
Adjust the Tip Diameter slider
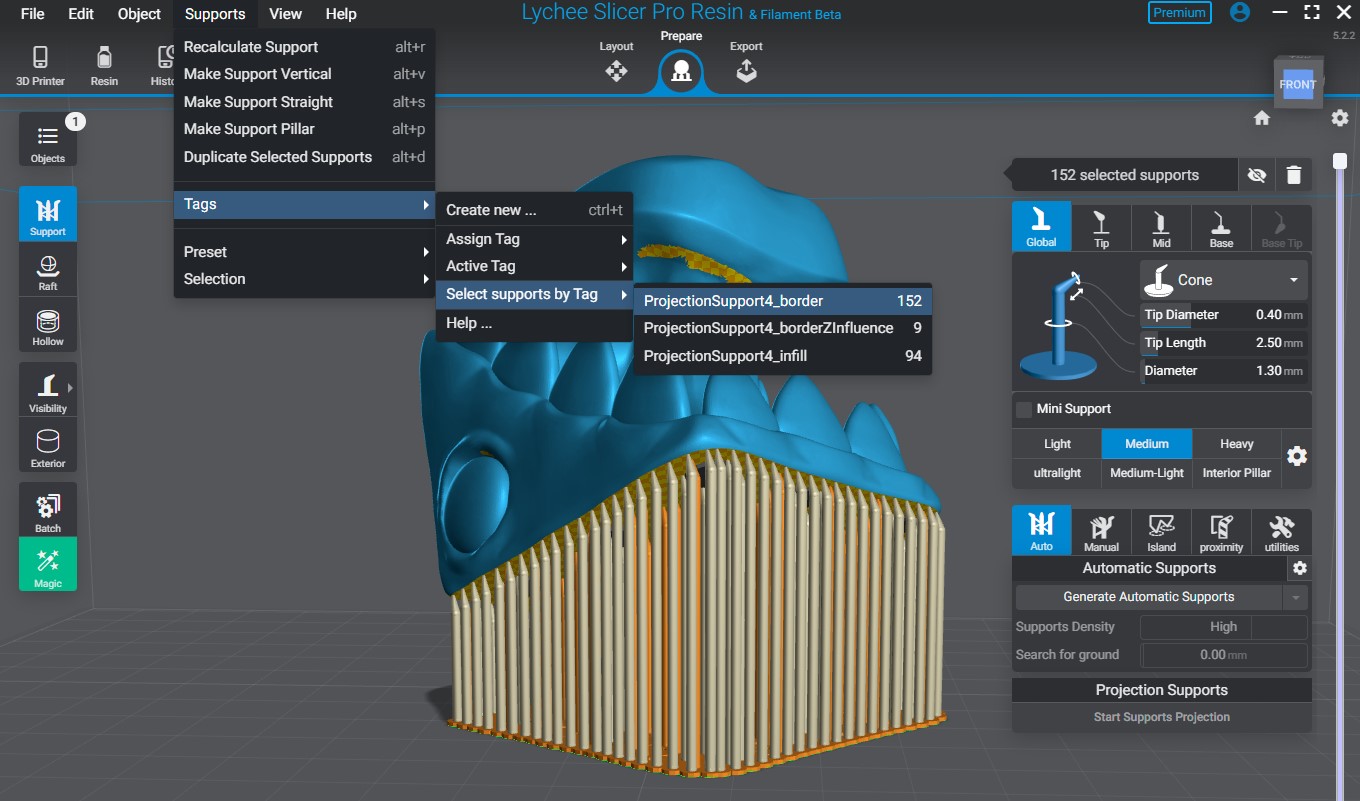[x=1224, y=315]
